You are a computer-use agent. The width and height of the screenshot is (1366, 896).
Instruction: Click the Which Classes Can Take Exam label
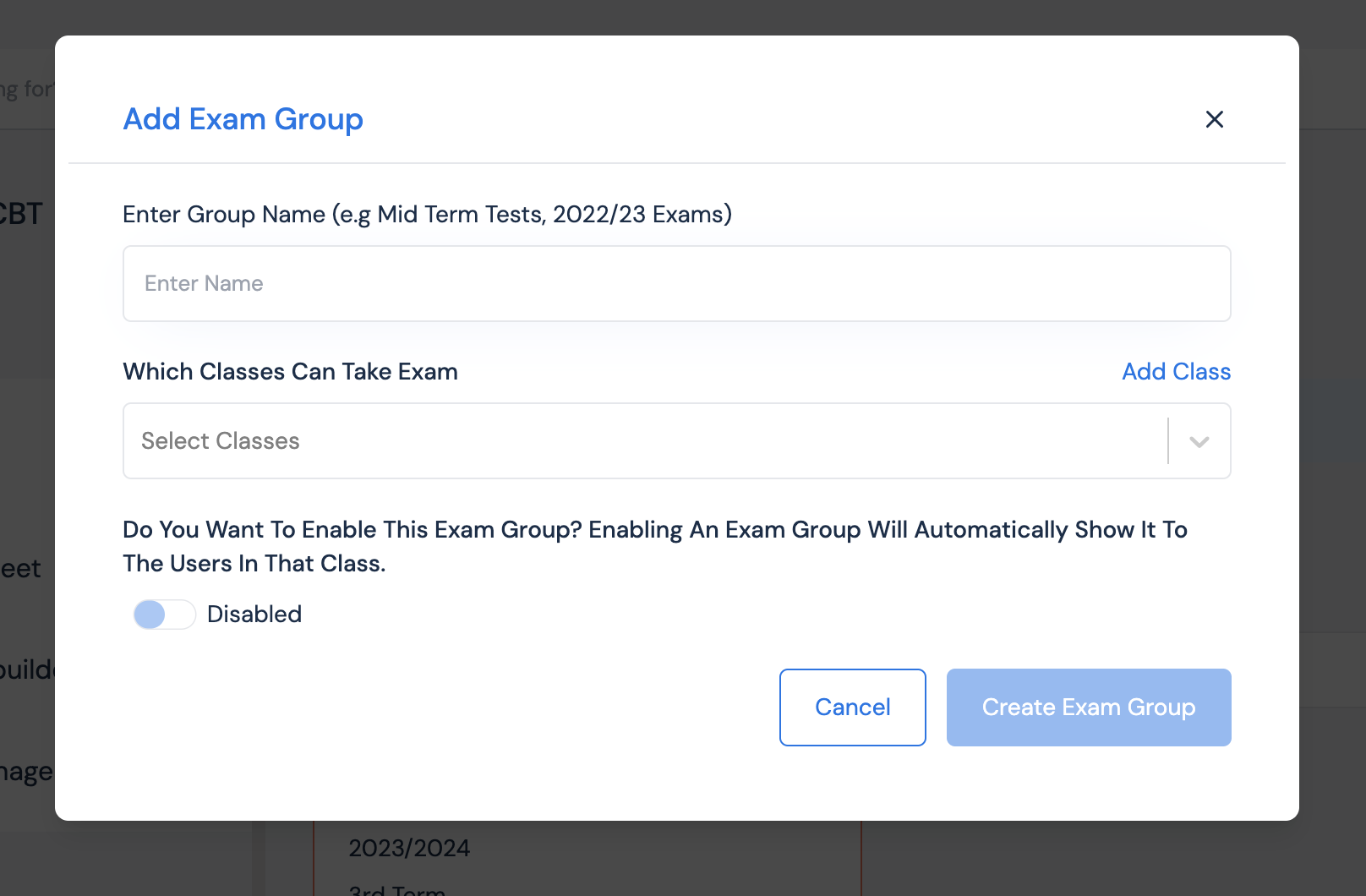click(x=290, y=372)
